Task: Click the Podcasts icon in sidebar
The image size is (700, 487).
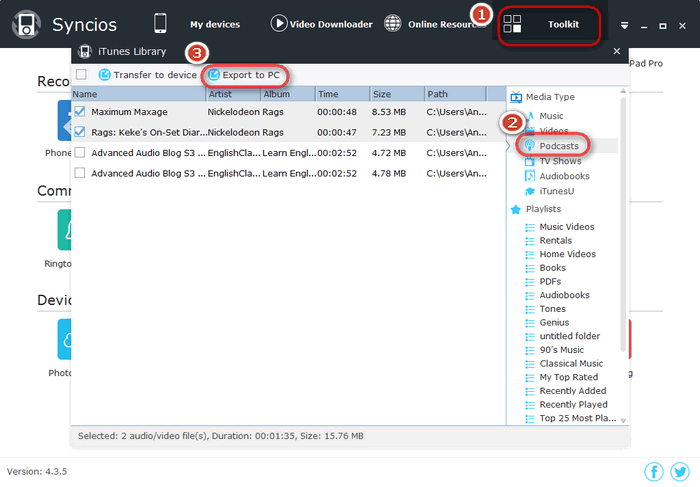Action: (x=529, y=146)
